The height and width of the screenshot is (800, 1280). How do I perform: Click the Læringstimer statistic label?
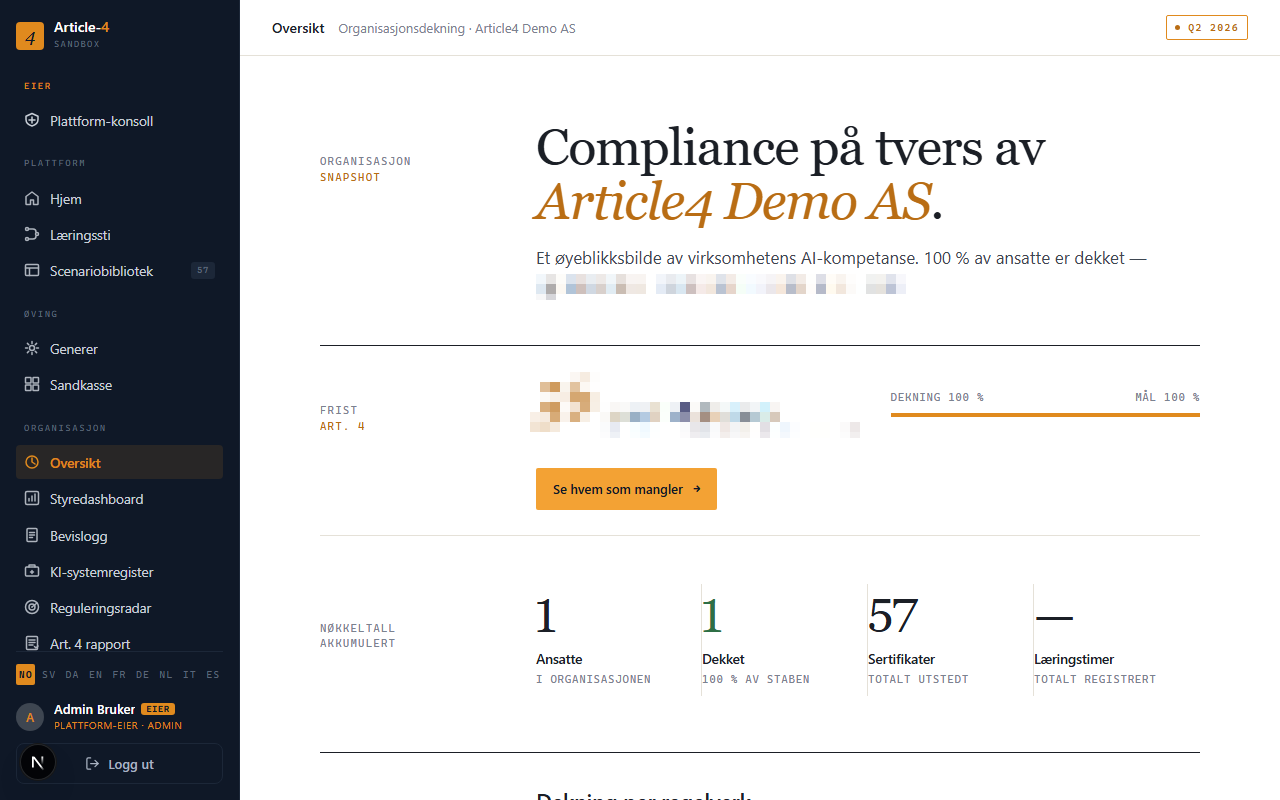(x=1074, y=659)
